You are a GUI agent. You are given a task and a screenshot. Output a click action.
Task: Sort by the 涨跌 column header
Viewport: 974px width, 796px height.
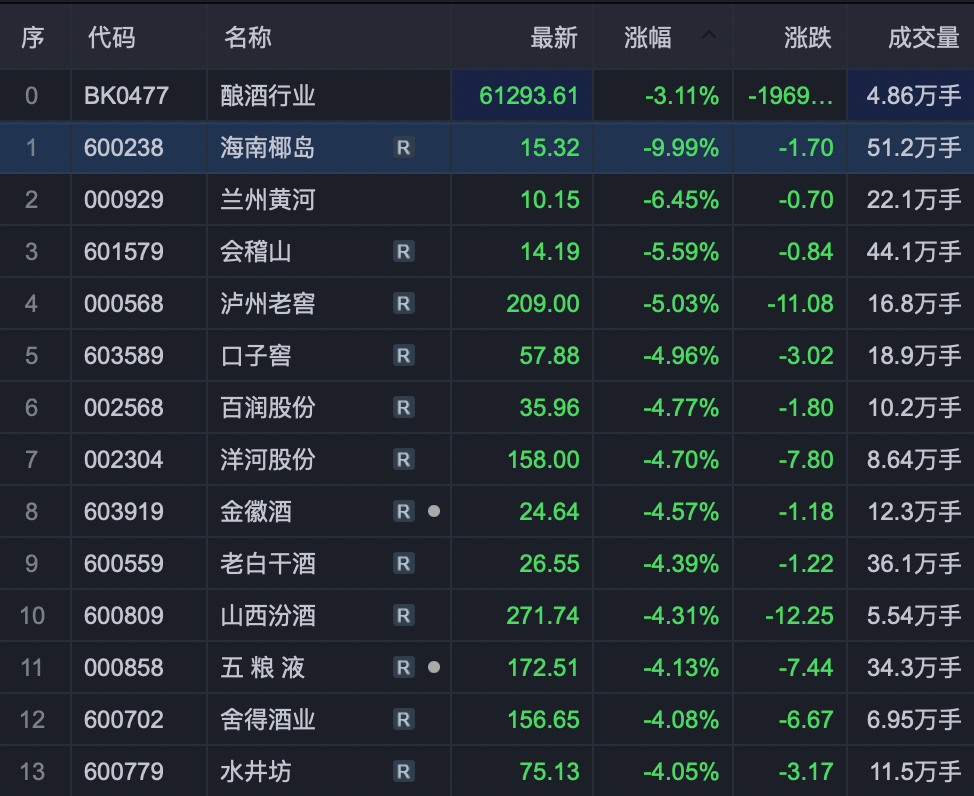point(808,38)
